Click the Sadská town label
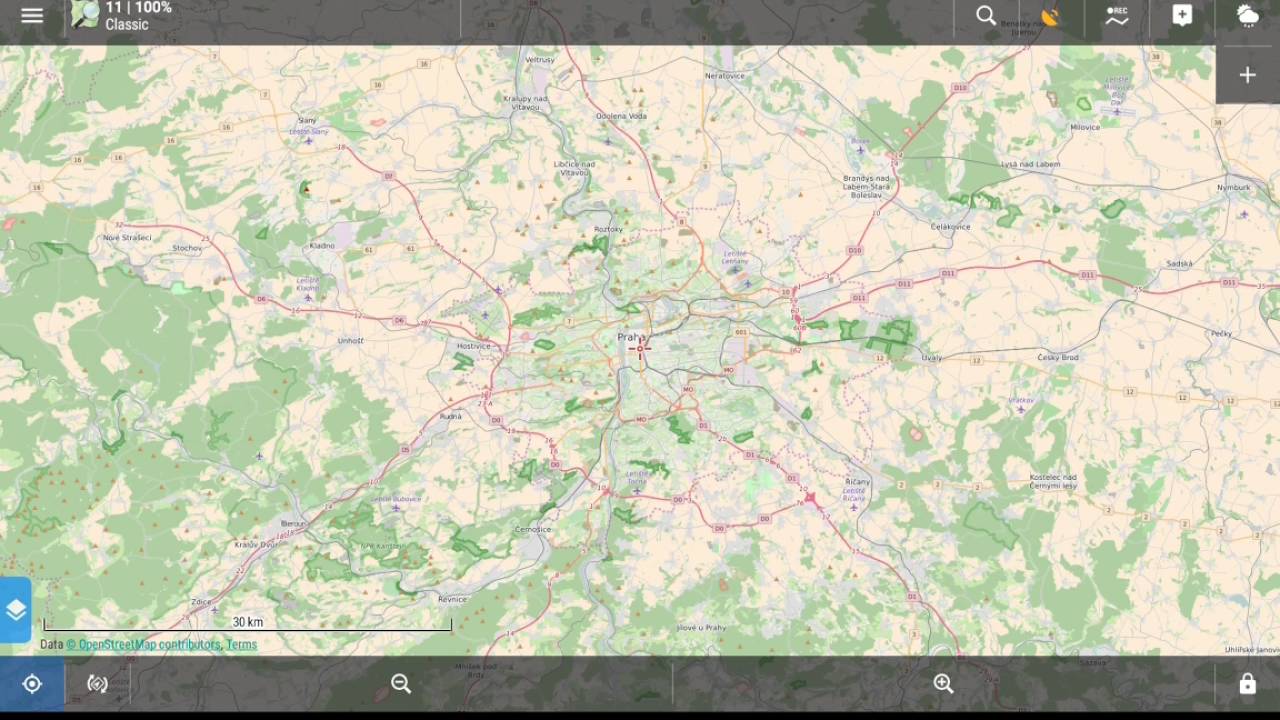This screenshot has height=720, width=1280. [x=1179, y=264]
